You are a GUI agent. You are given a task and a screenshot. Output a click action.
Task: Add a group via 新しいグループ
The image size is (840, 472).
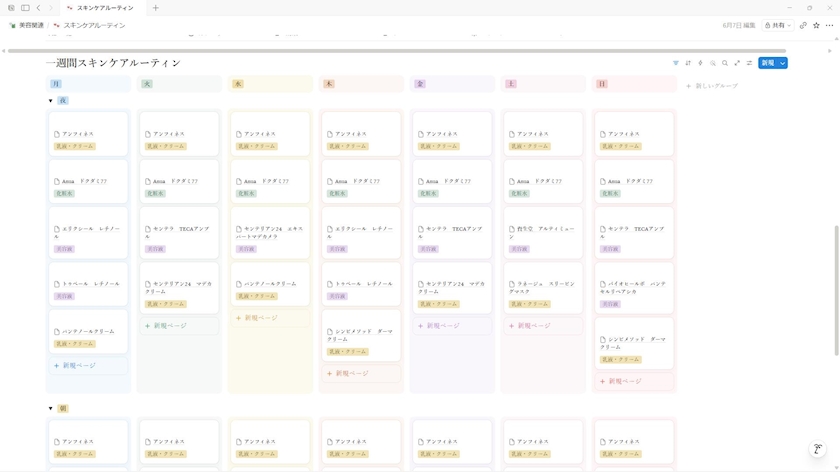pyautogui.click(x=712, y=86)
